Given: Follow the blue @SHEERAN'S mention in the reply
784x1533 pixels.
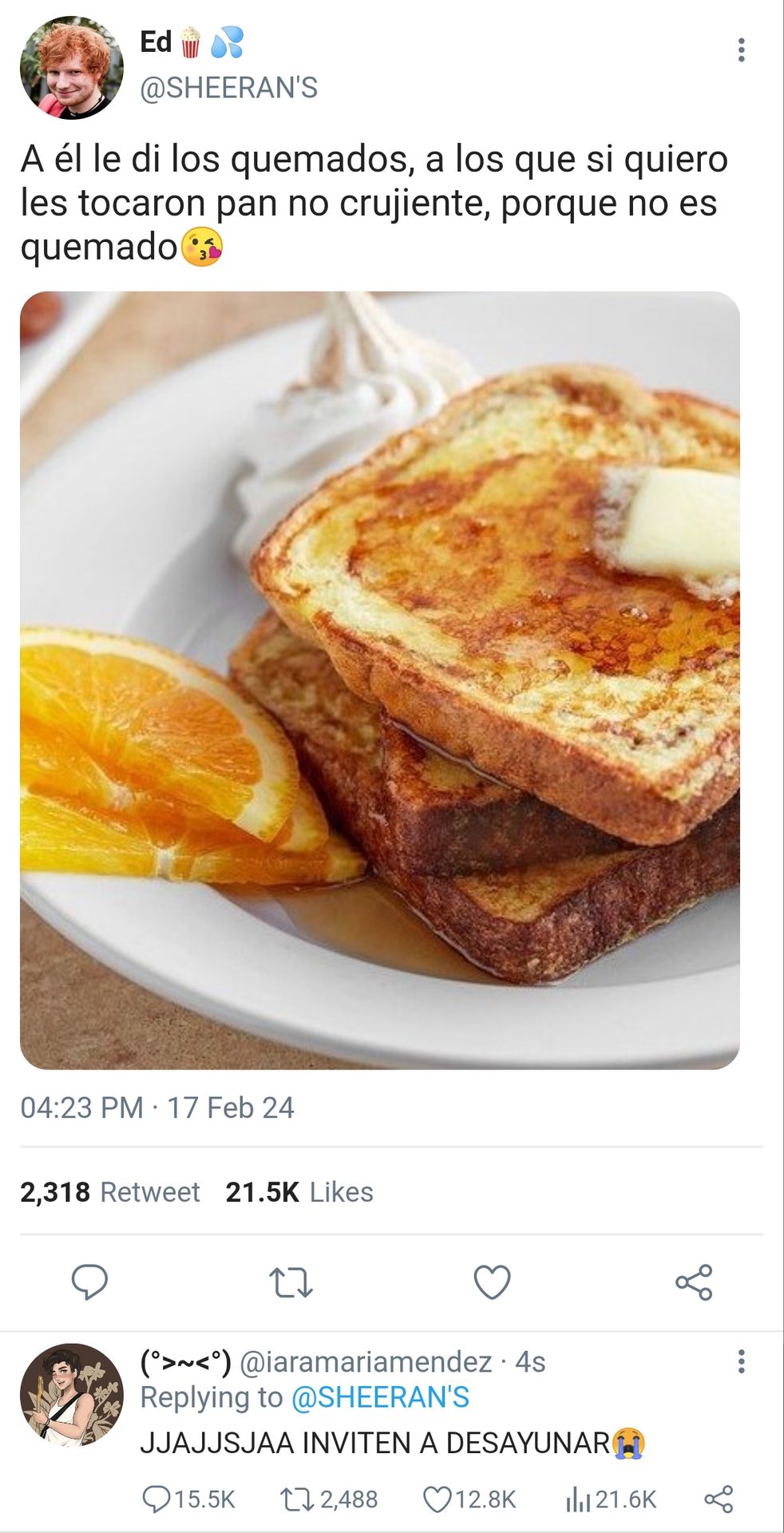Looking at the screenshot, I should (x=380, y=1397).
